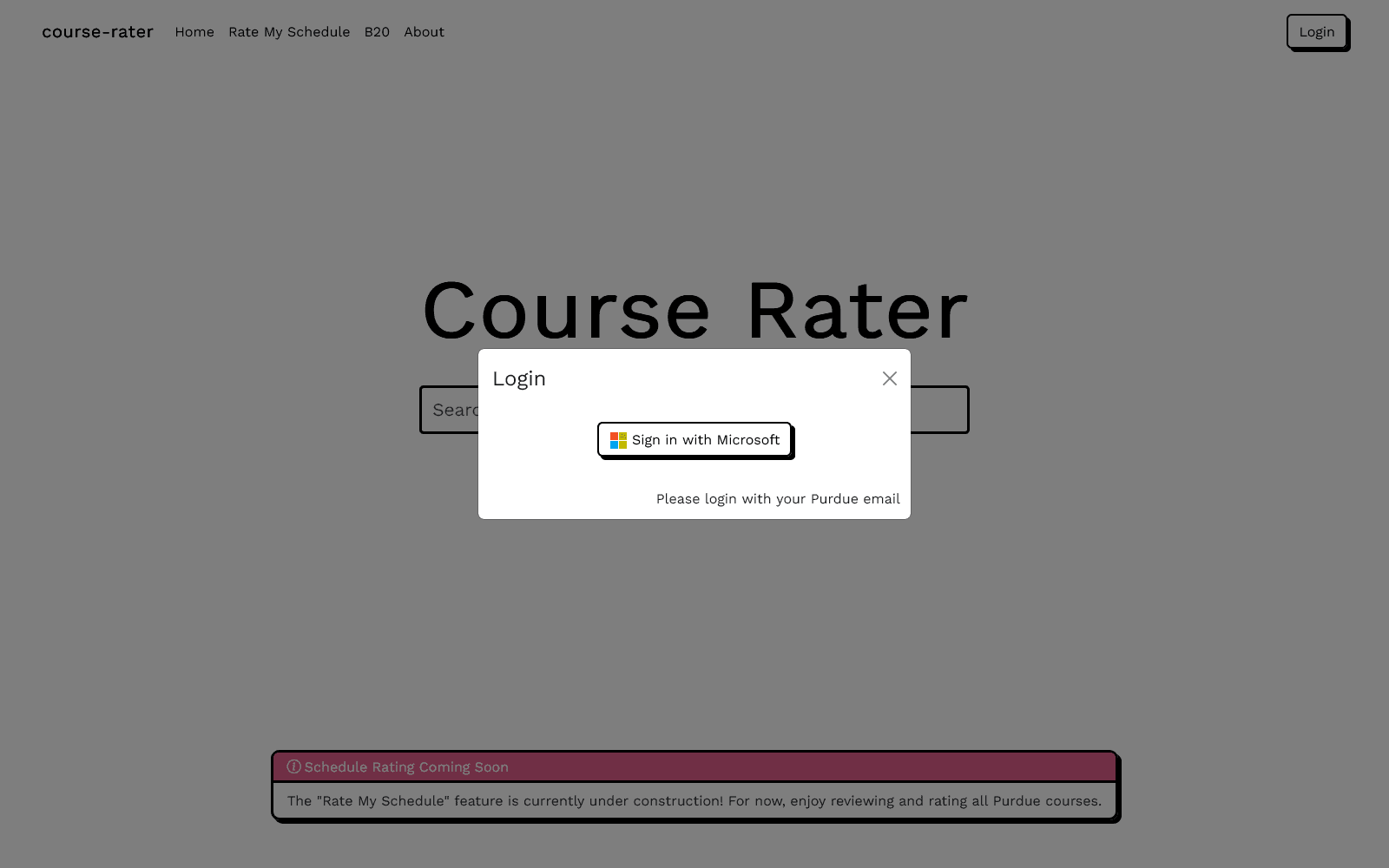Focus the course search input field

694,410
